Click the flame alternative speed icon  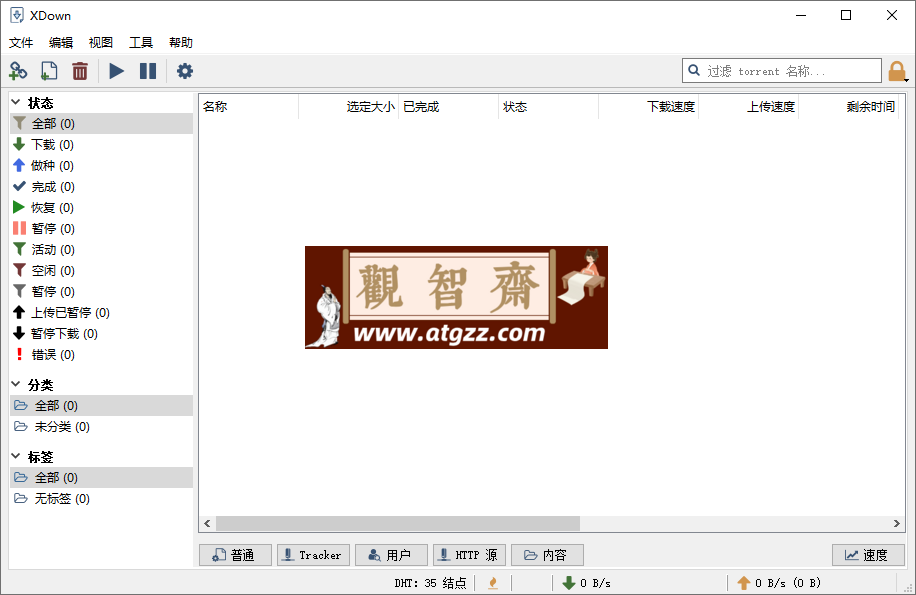point(493,583)
